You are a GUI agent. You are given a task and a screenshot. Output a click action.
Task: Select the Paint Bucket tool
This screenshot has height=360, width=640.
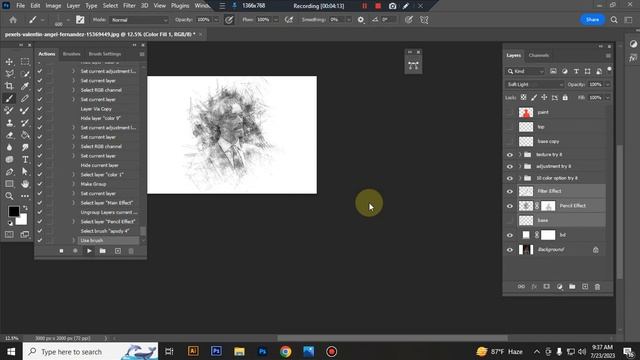[25, 135]
